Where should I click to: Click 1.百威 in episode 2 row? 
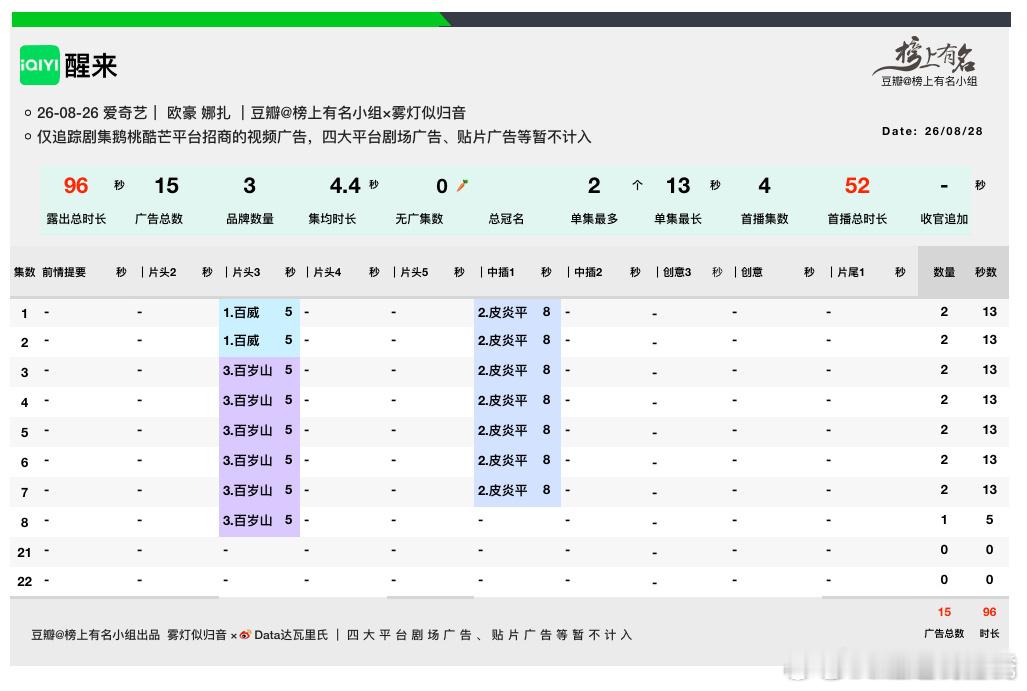pos(241,341)
